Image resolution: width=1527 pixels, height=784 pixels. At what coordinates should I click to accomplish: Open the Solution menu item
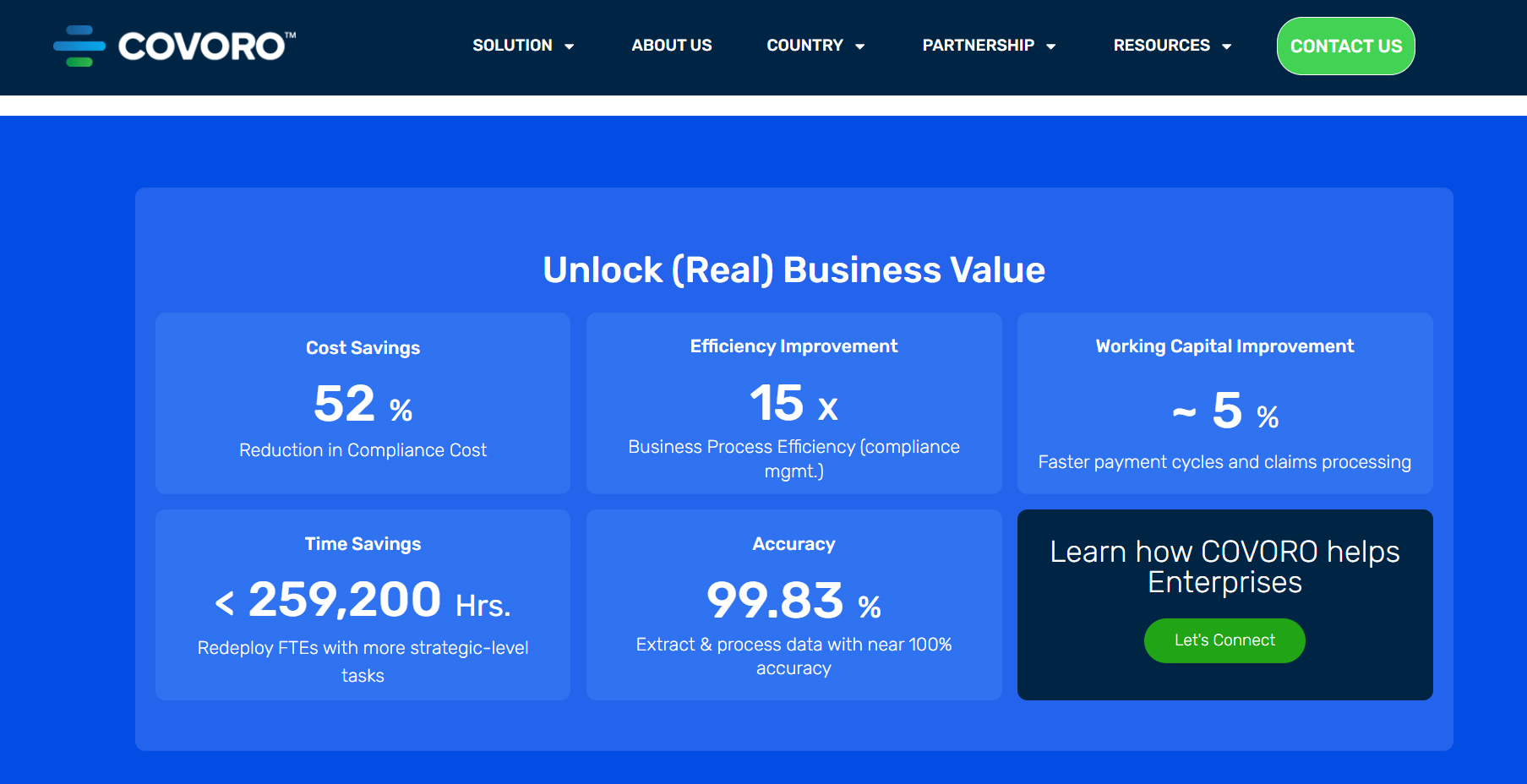point(512,46)
